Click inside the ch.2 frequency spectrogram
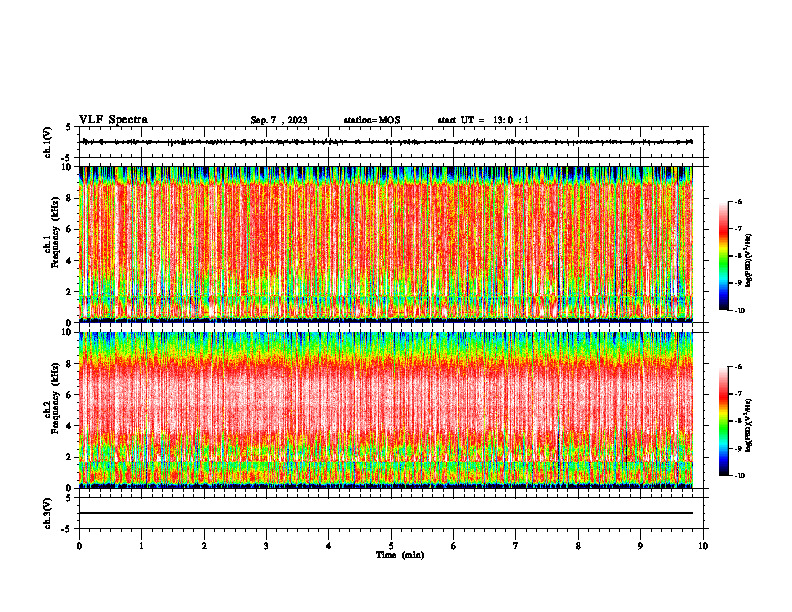 [386, 410]
